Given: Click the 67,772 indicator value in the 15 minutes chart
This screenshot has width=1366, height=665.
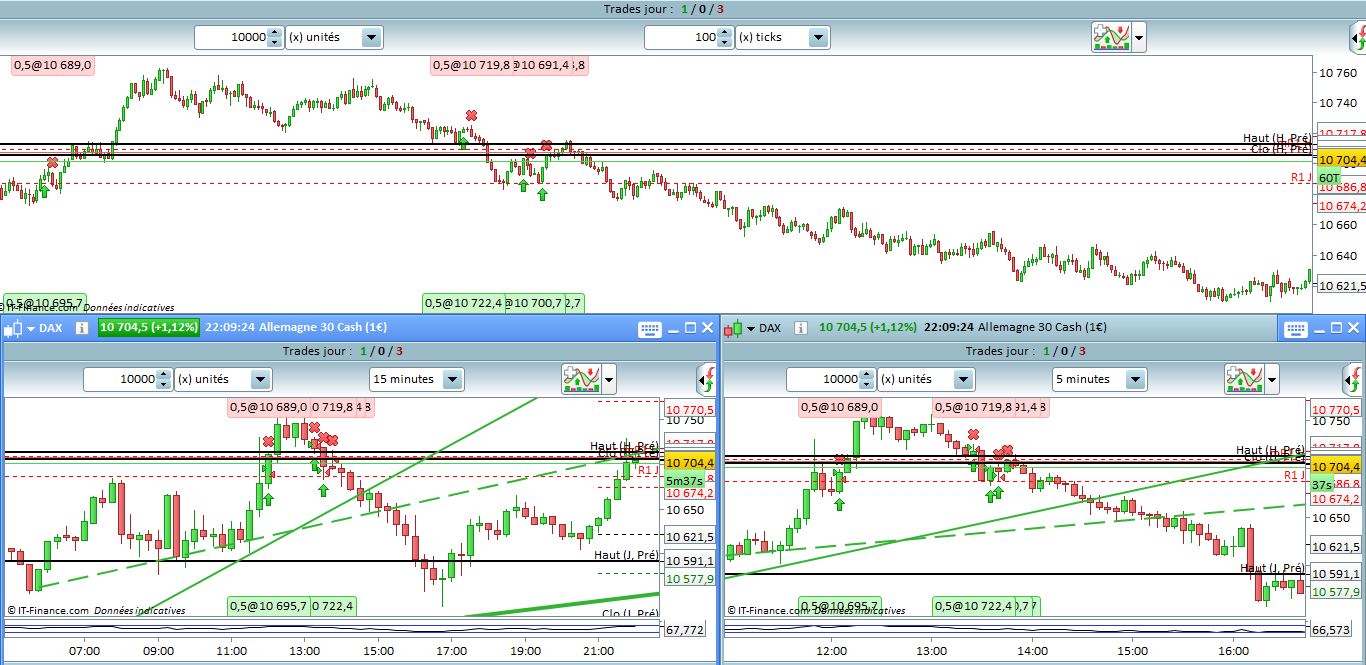Looking at the screenshot, I should click(683, 630).
